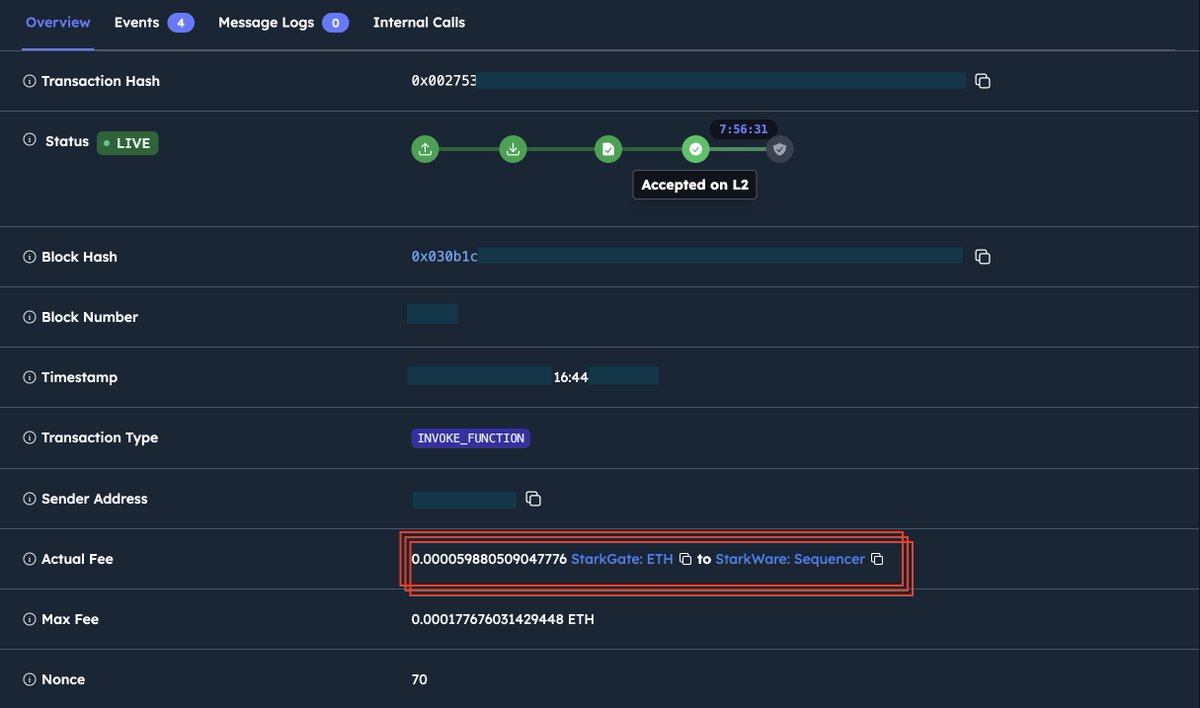Screen dimensions: 1200x708
Task: Click info icon beside Nonce
Action: [29, 680]
